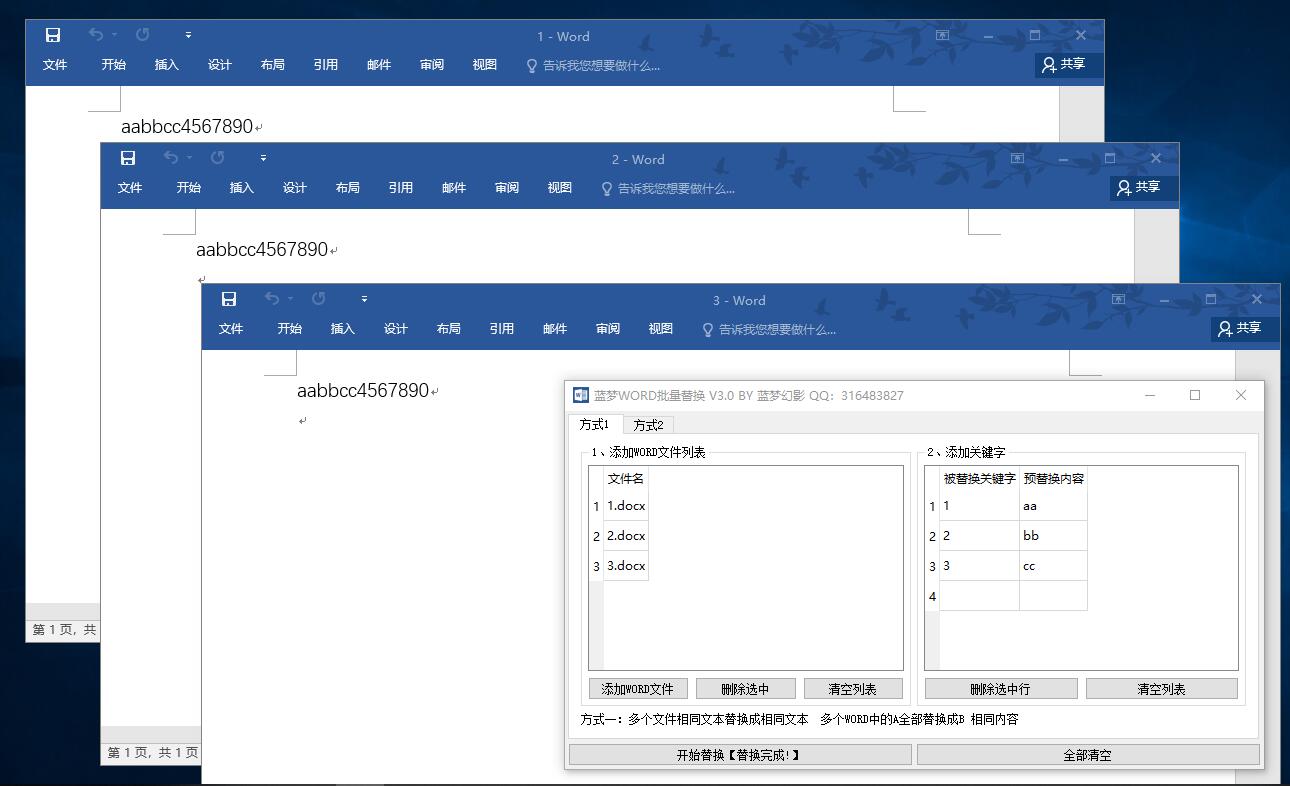Click the replace tool's title bar app icon
The image size is (1290, 786).
click(x=581, y=395)
